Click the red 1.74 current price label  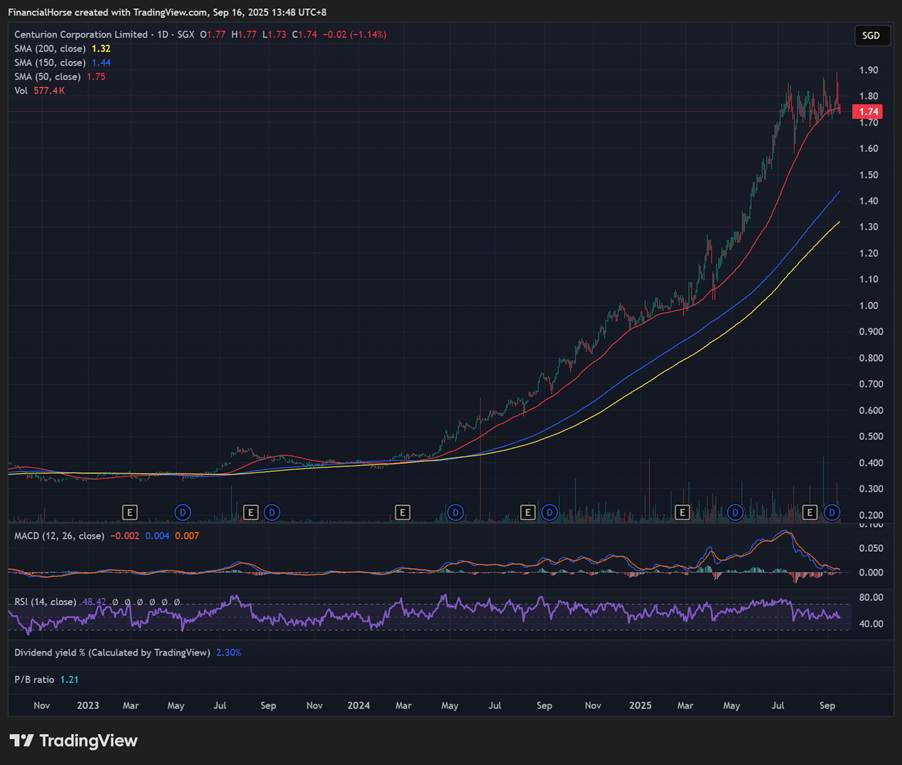868,112
